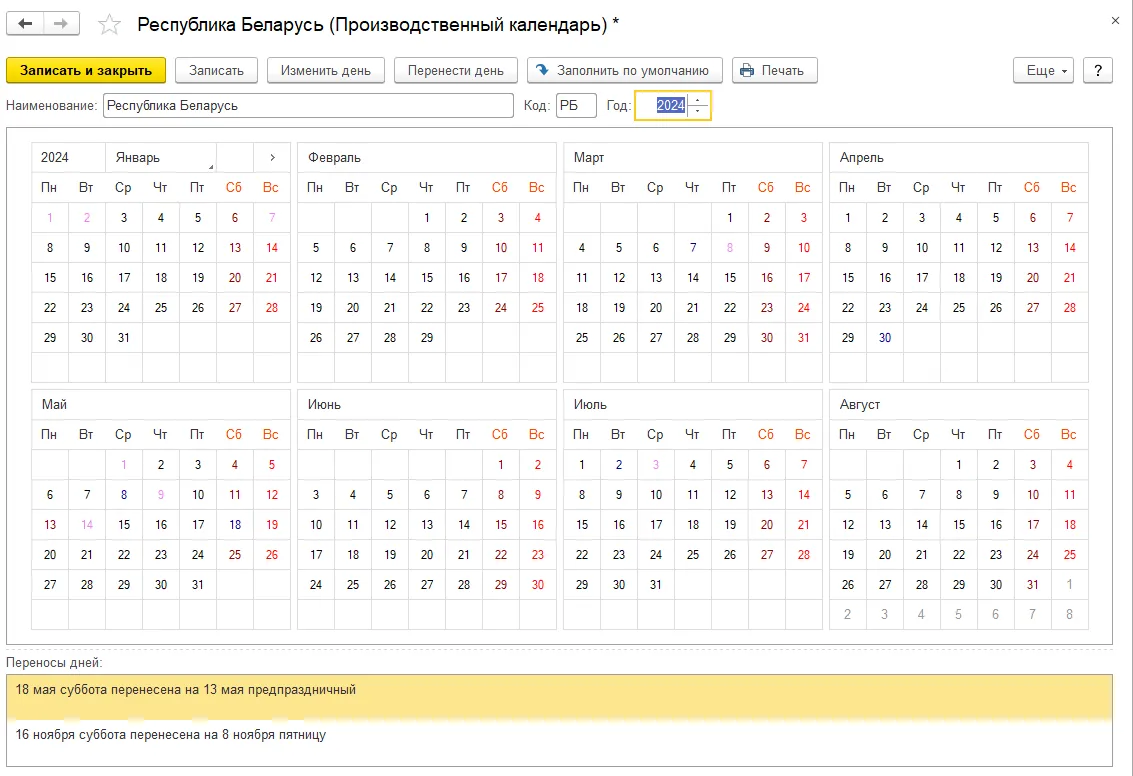The image size is (1133, 776).
Task: Select March 8 in the calendar
Action: click(x=730, y=248)
